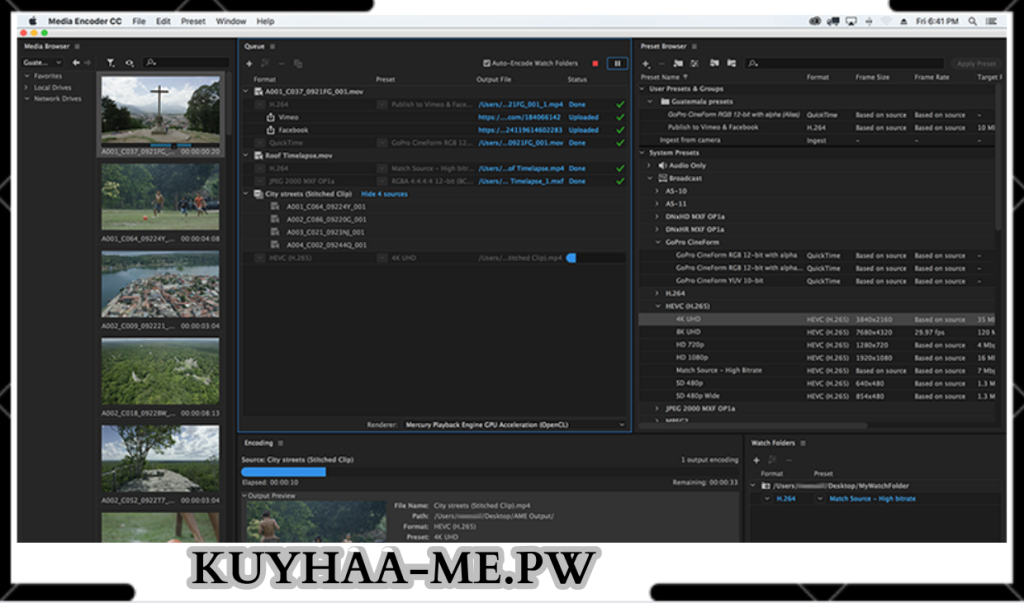Open the Preset menu
Screen dimensions: 1024x603
pyautogui.click(x=193, y=22)
